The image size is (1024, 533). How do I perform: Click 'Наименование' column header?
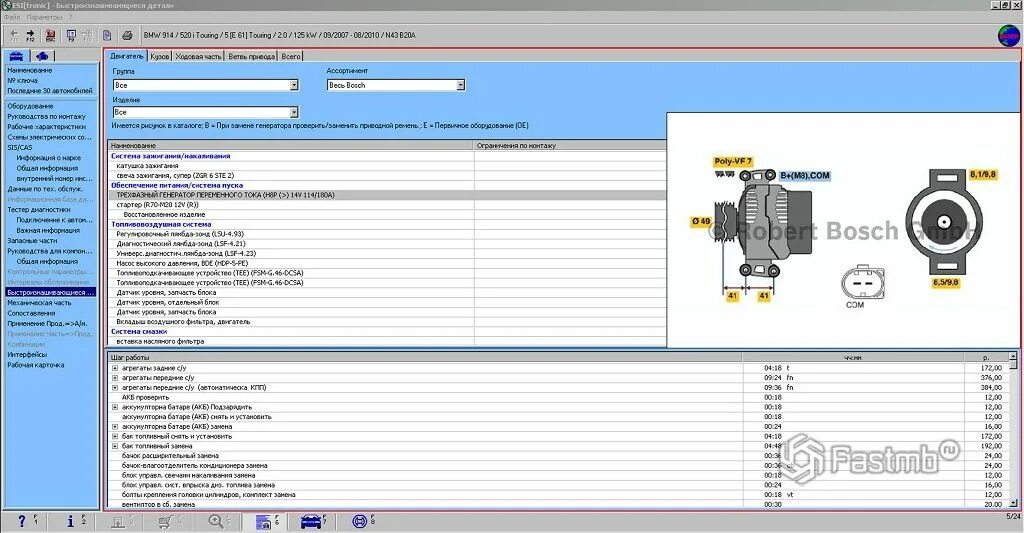pos(291,146)
